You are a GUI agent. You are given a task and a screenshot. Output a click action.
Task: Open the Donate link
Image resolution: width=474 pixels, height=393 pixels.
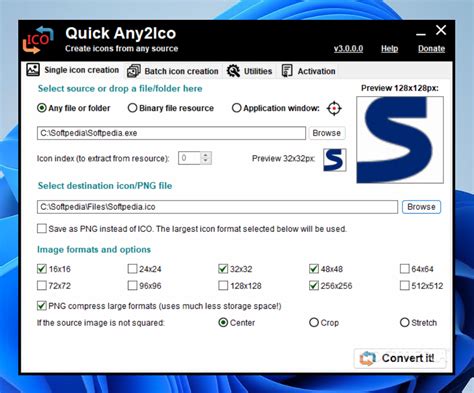click(x=431, y=49)
